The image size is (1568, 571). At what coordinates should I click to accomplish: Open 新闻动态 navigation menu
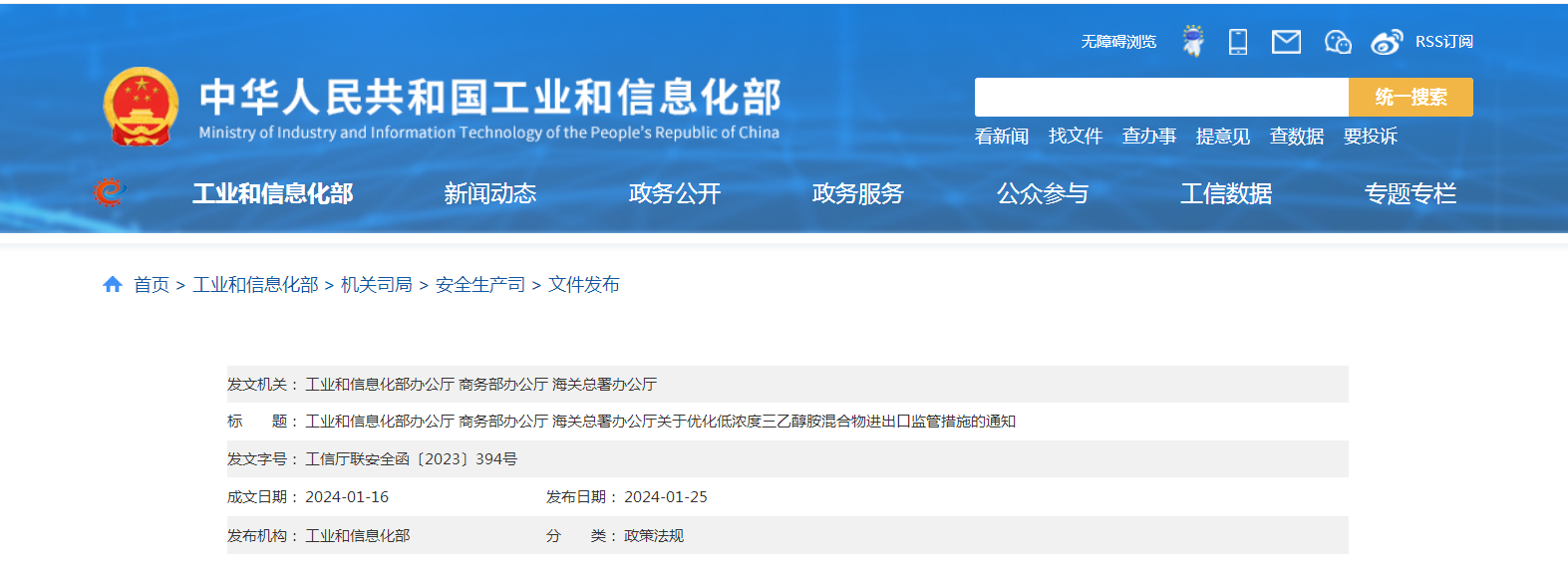490,193
